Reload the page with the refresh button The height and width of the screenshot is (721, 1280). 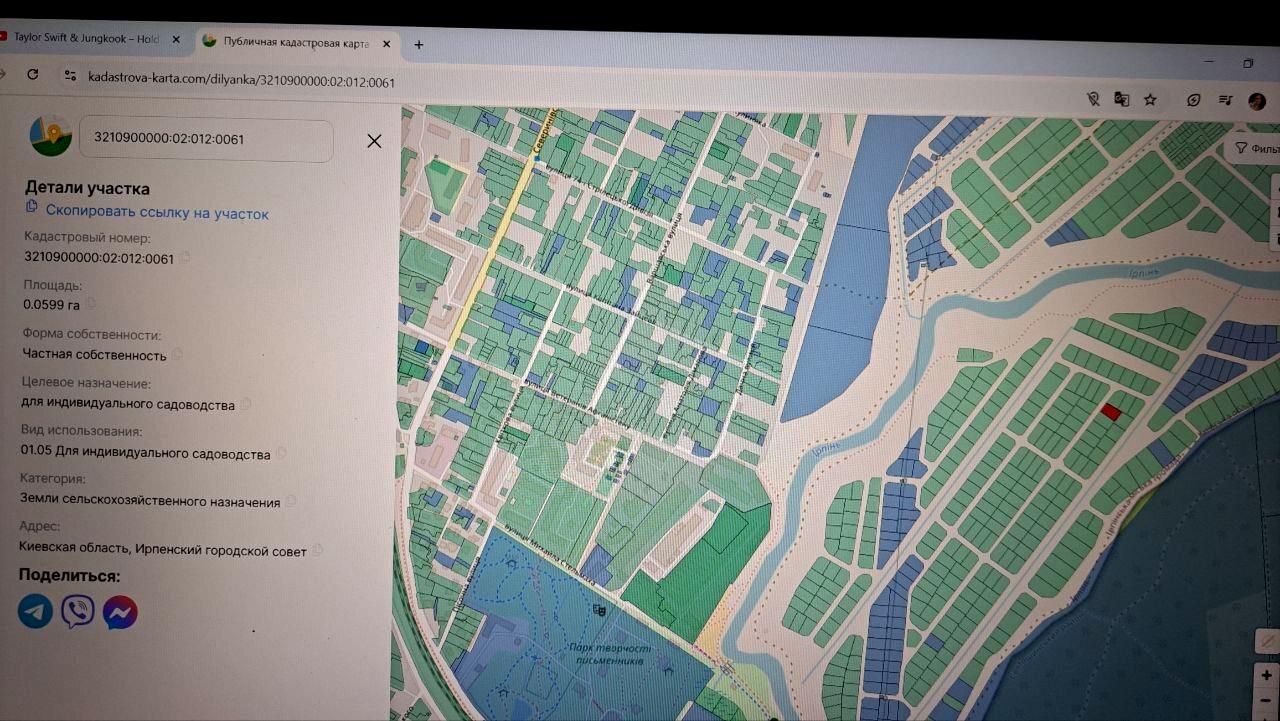33,74
